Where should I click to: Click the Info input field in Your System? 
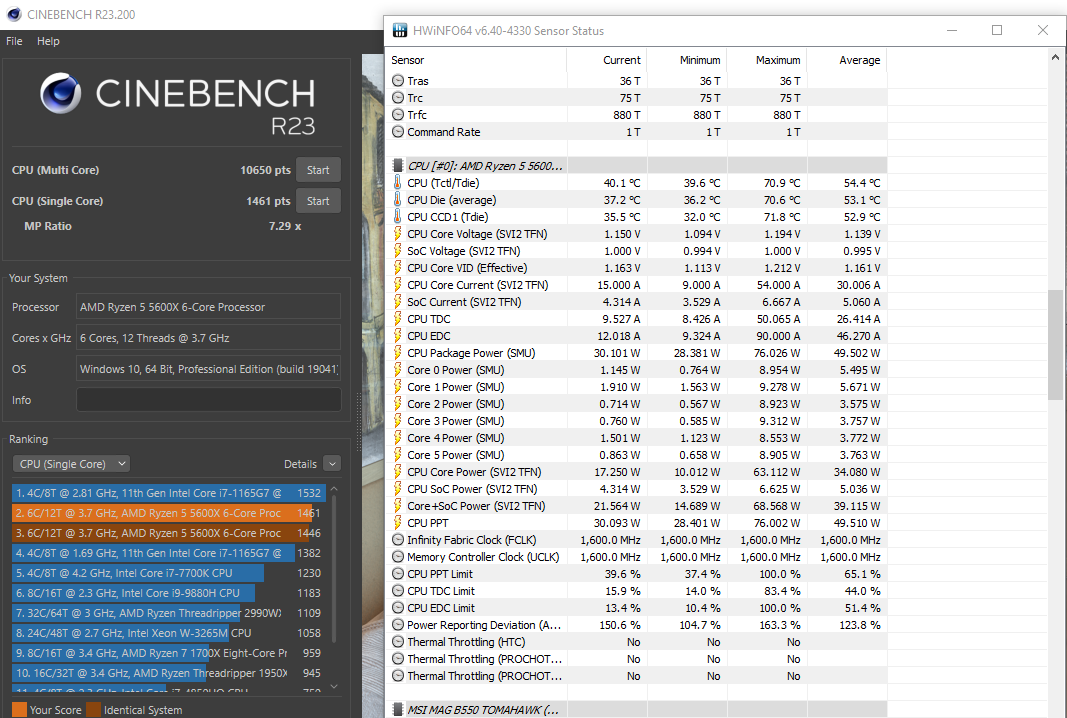tap(209, 399)
